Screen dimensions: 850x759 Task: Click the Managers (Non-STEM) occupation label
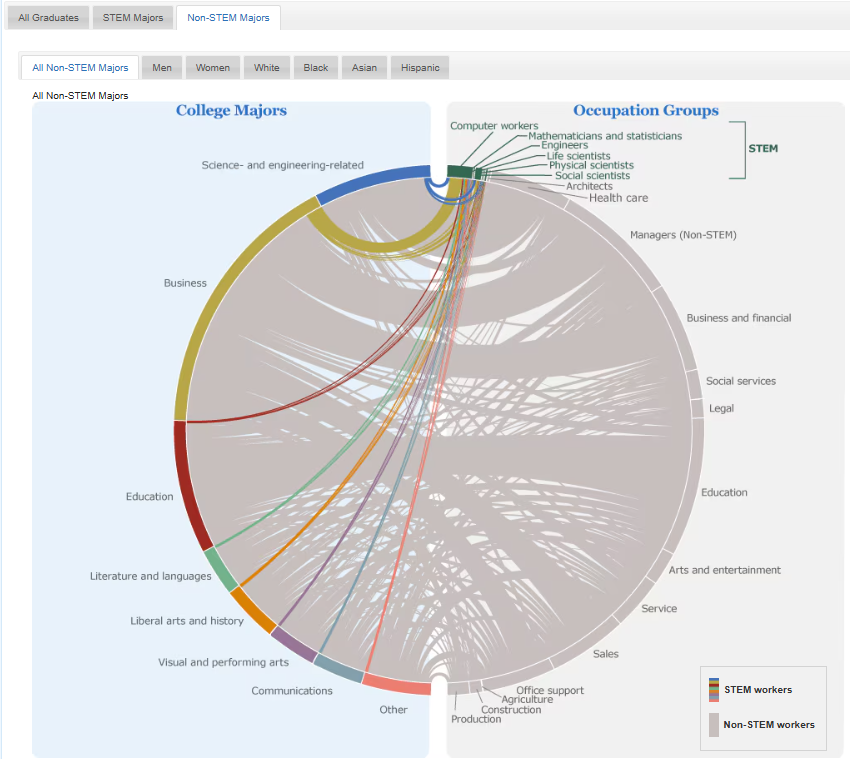683,235
